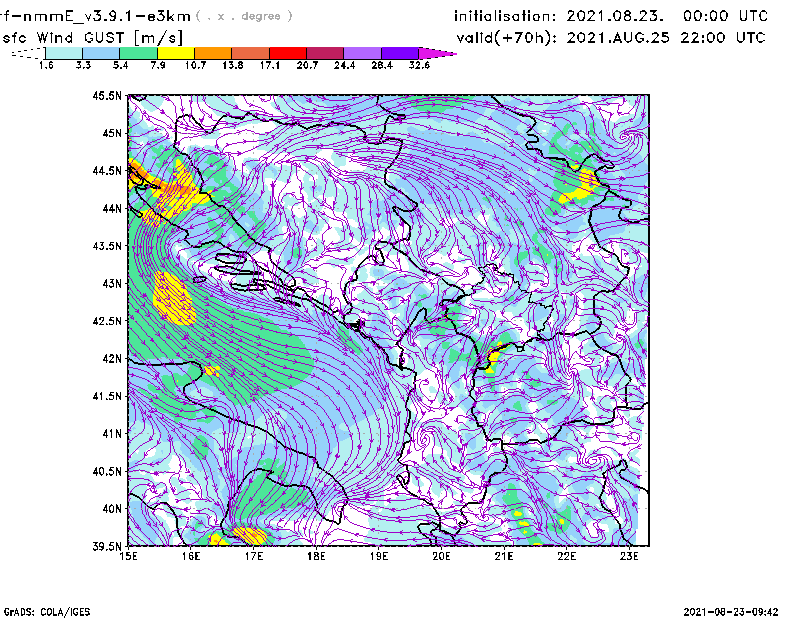800x618 pixels.
Task: Click the 40N latitude label
Action: click(x=112, y=509)
